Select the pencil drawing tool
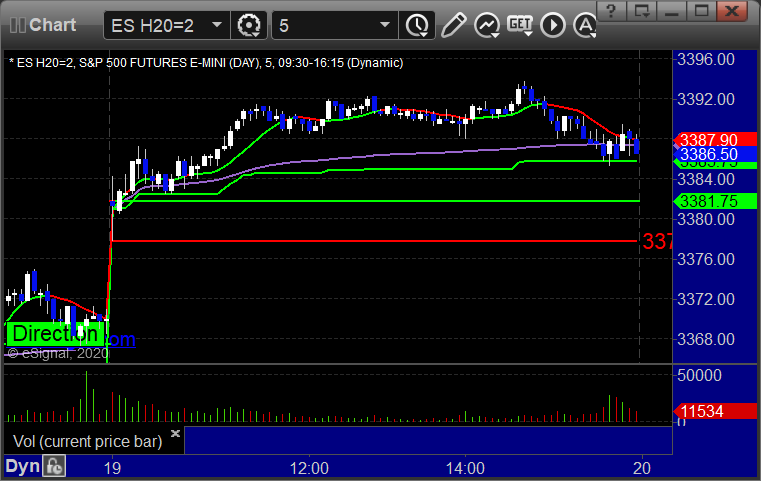Screen dimensions: 761x481 [453, 25]
